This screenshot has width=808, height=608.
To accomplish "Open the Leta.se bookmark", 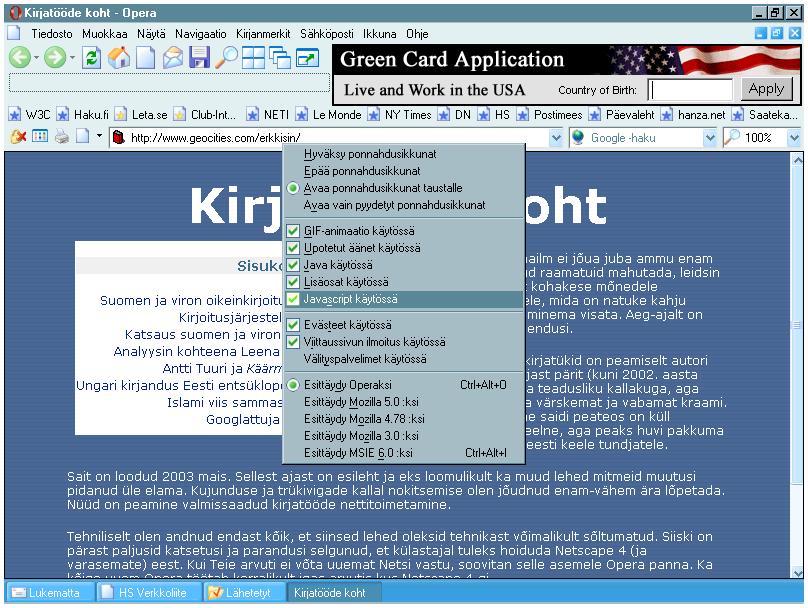I will click(141, 114).
